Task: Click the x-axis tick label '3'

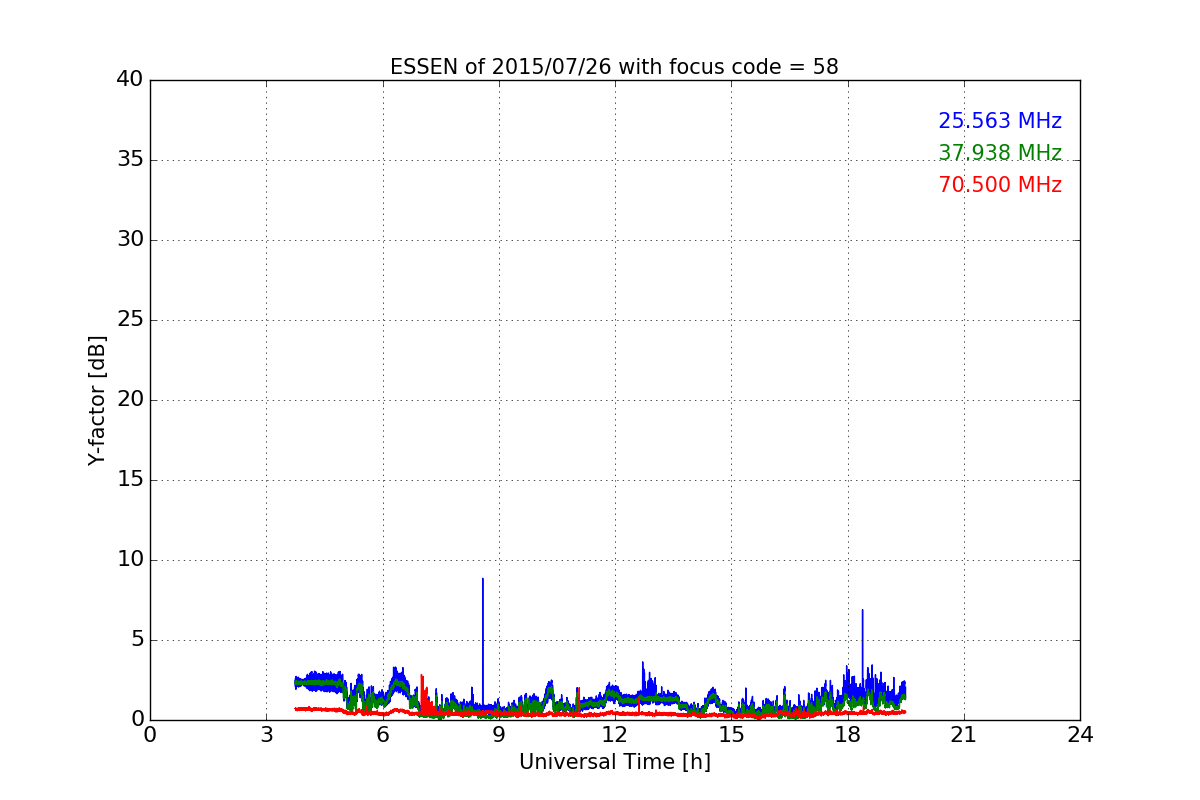Action: click(x=266, y=735)
